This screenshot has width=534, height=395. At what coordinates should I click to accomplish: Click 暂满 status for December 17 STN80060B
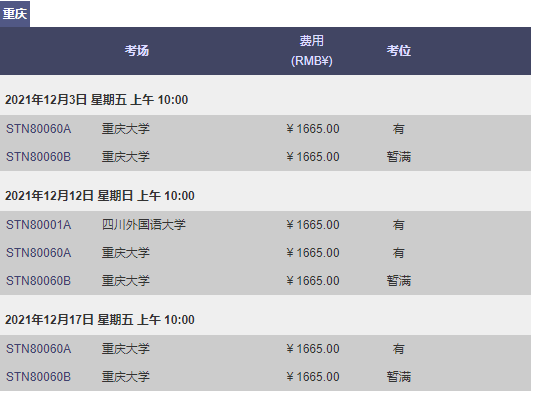(x=398, y=377)
